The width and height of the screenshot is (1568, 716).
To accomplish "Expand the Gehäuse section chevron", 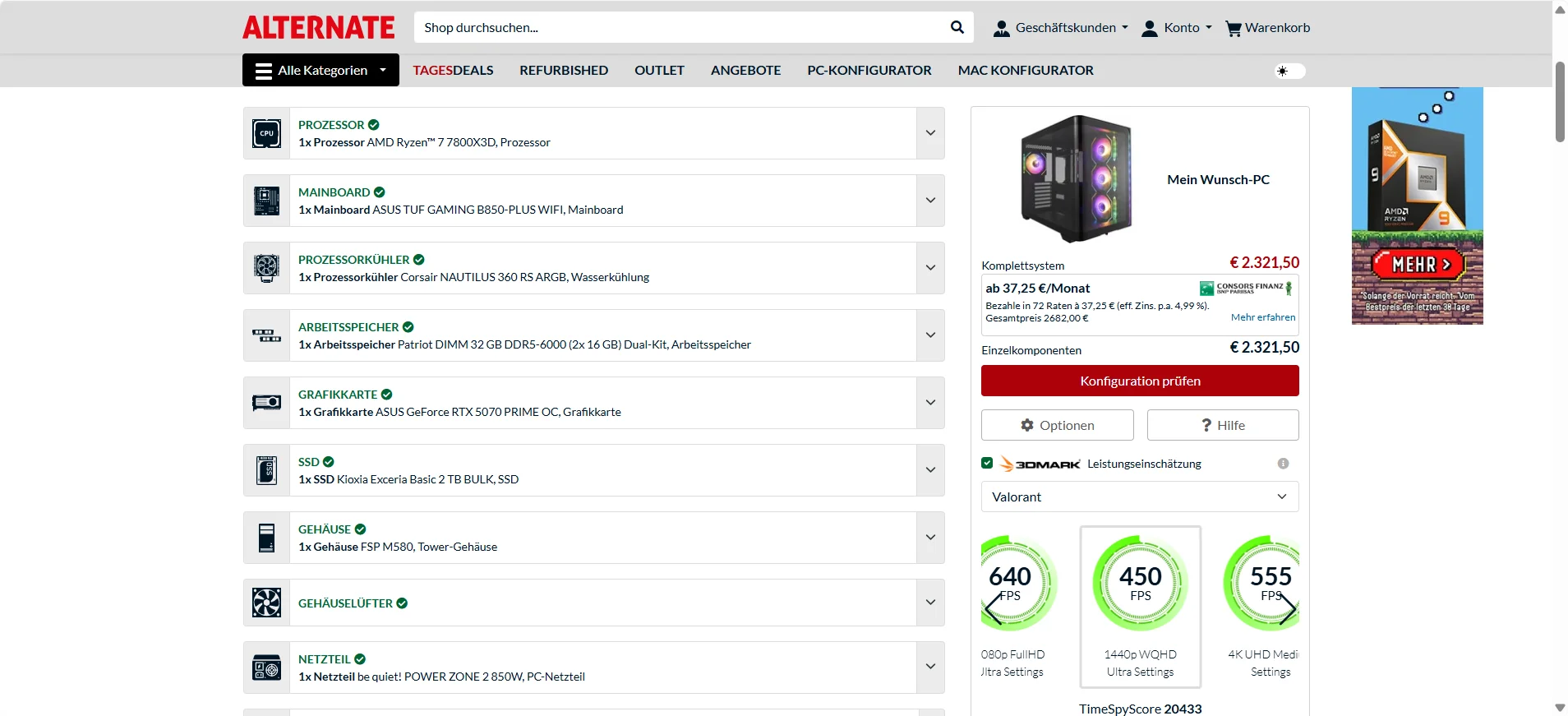I will pyautogui.click(x=930, y=538).
